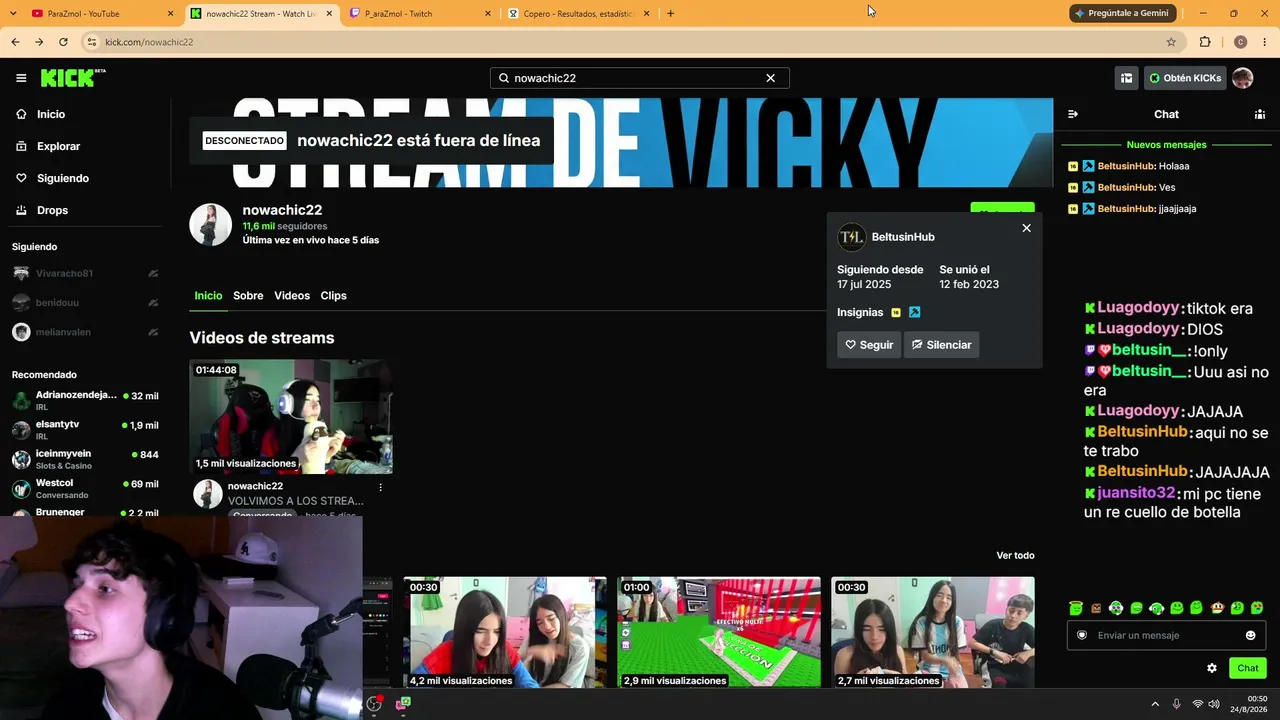The width and height of the screenshot is (1280, 720).
Task: Click browser back arrow
Action: tap(15, 42)
